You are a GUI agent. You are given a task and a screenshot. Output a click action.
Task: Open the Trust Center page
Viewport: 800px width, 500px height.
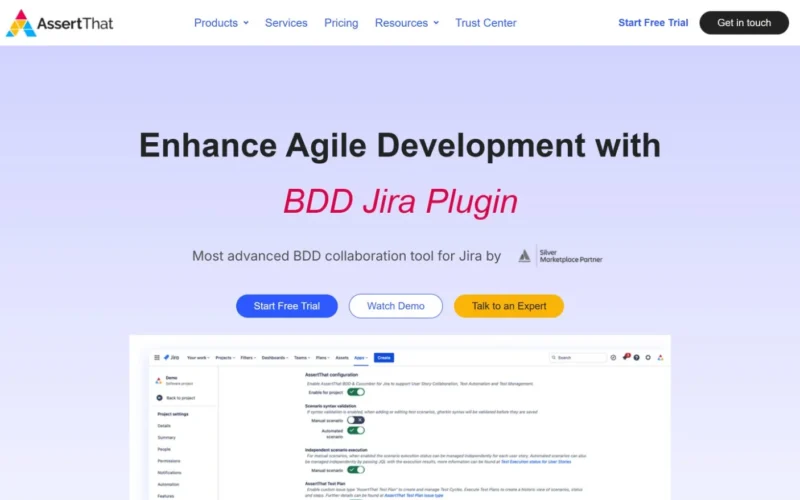(x=486, y=23)
